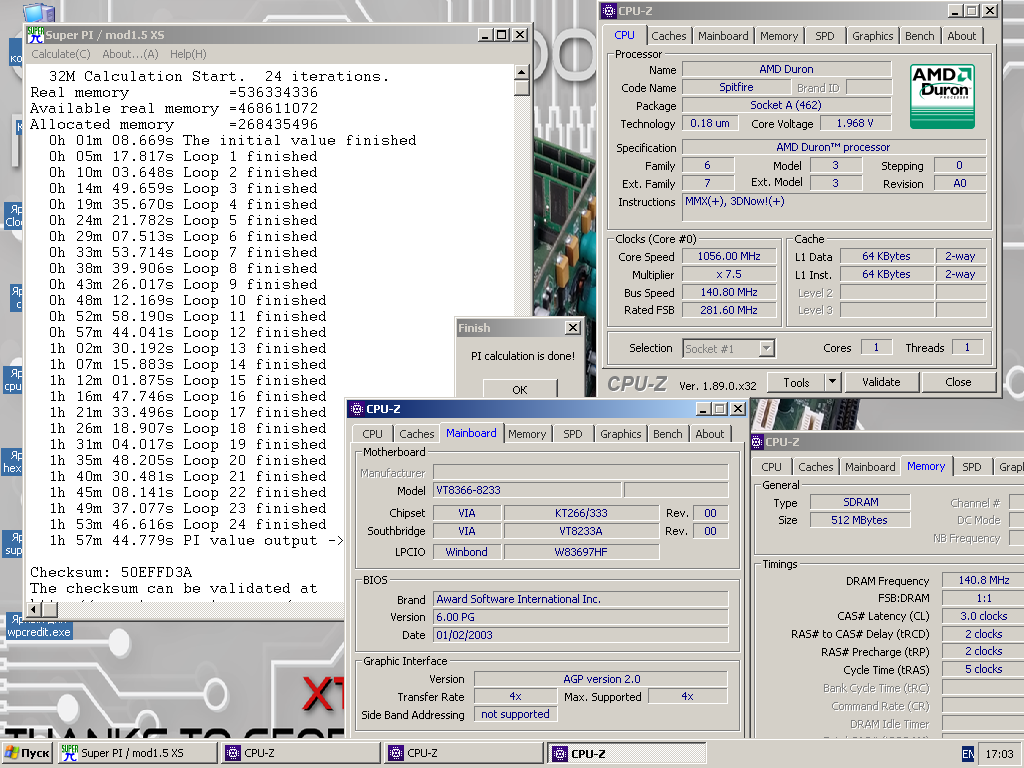Click CPU-Z icon in Memory window title bar

click(757, 442)
